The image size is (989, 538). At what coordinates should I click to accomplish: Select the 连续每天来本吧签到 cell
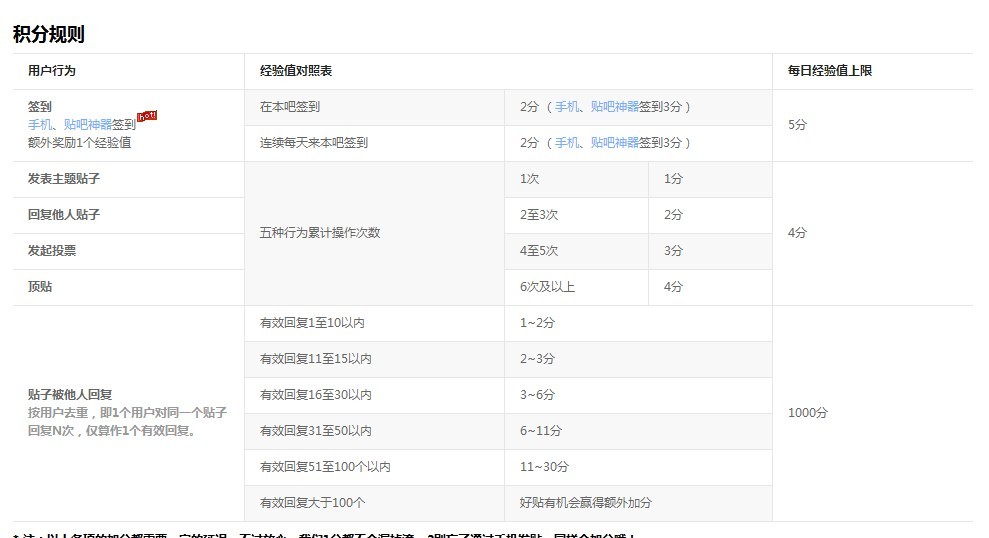374,143
